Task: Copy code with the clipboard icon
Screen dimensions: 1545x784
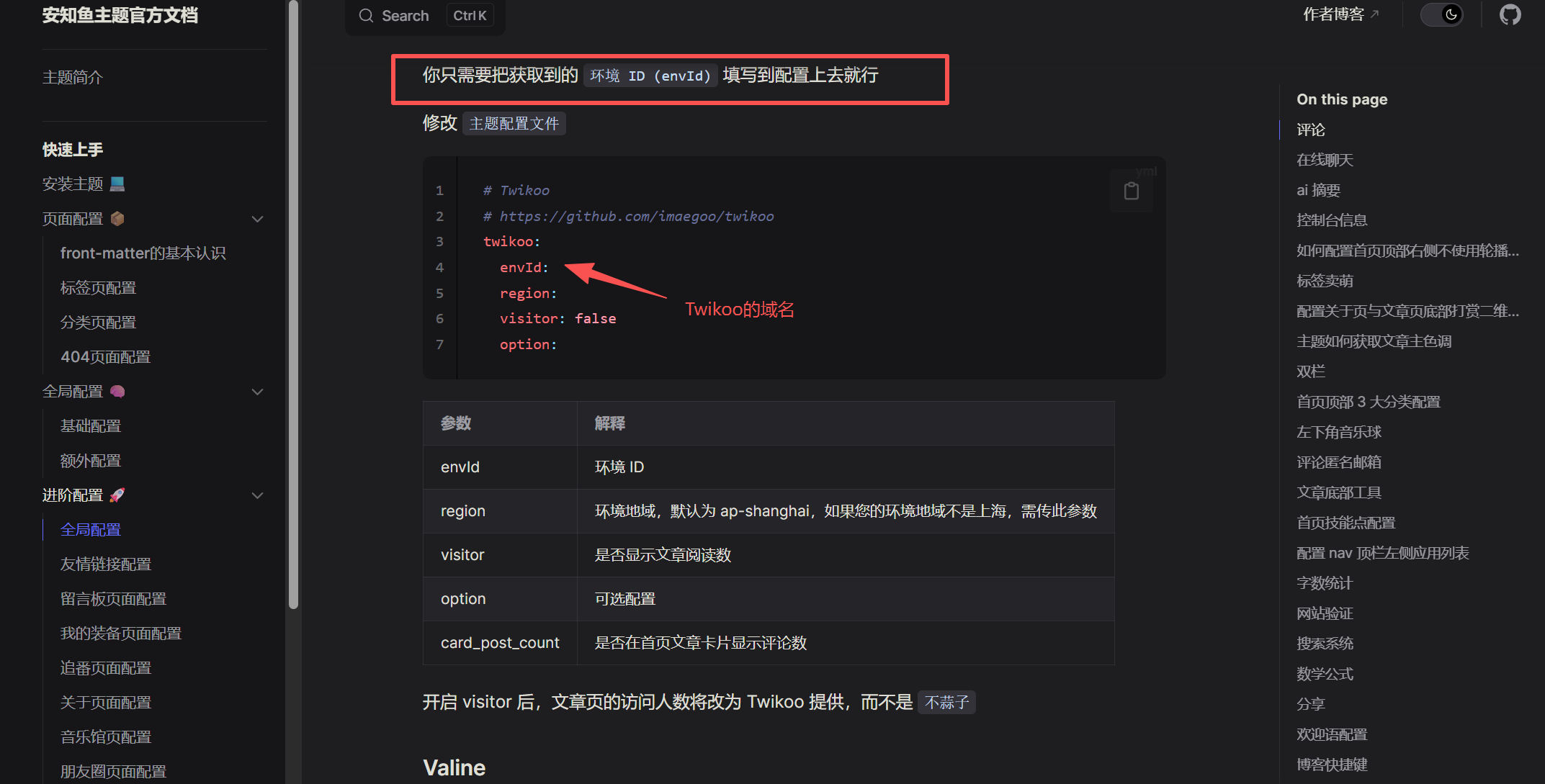Action: tap(1131, 191)
